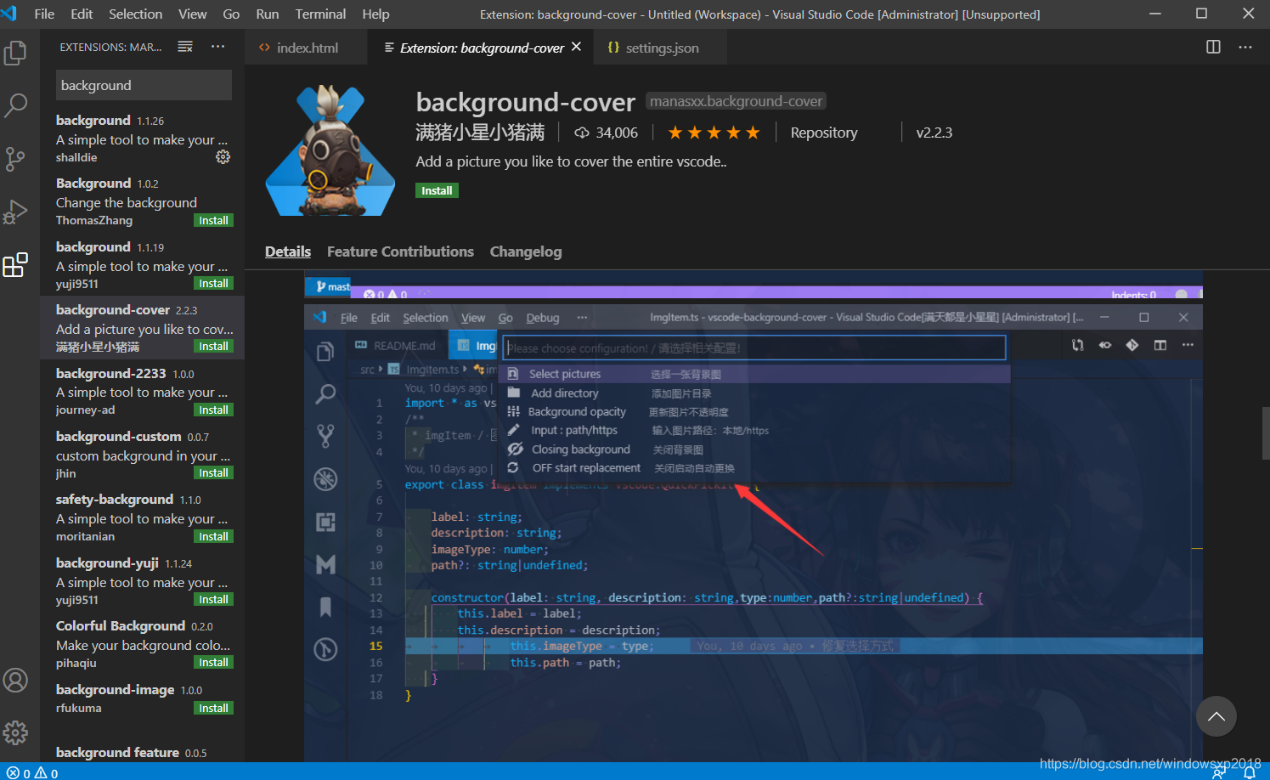Select background-custom extension entry
The image size is (1270, 780).
(x=142, y=454)
